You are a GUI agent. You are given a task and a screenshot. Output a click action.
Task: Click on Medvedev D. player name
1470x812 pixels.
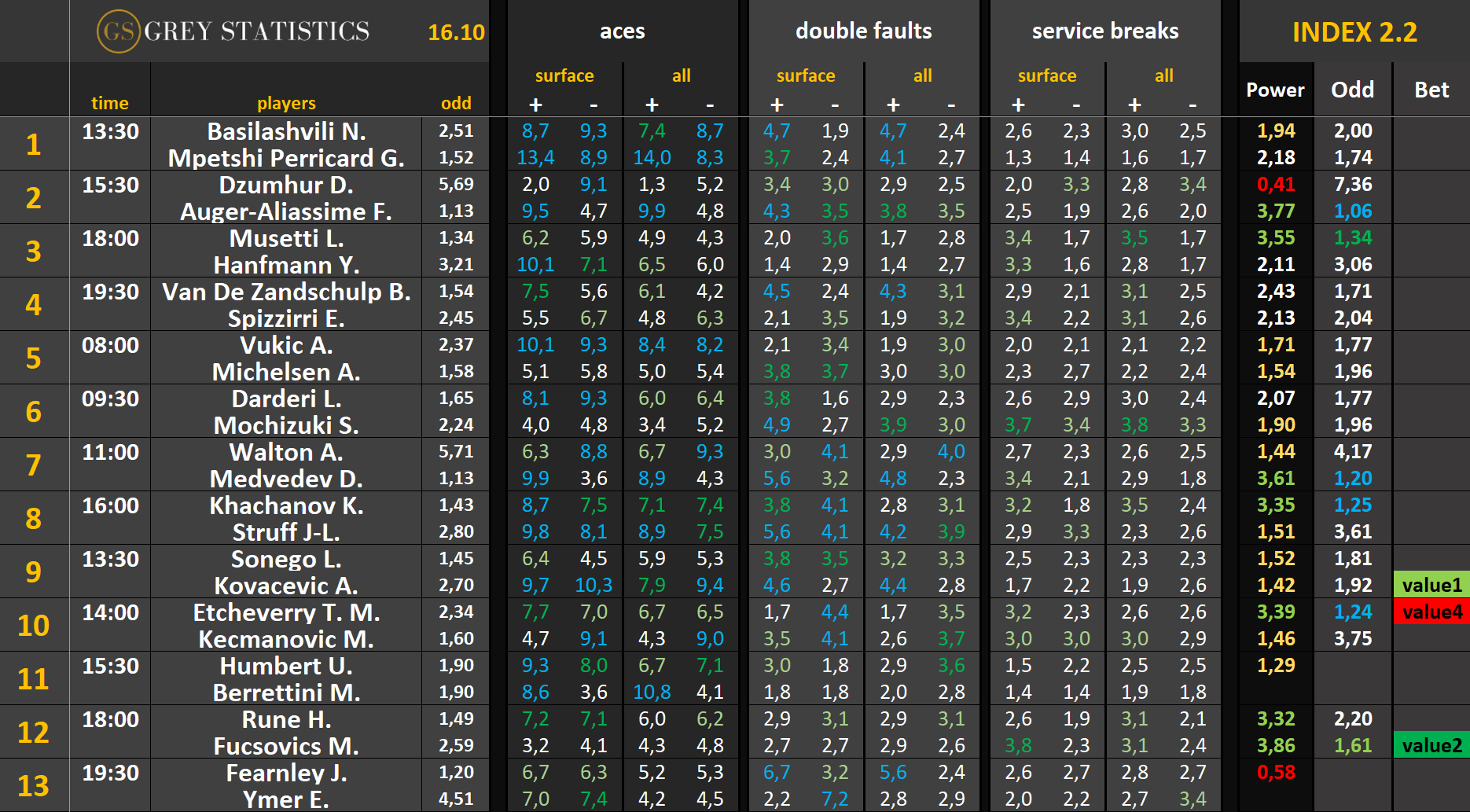coord(286,479)
